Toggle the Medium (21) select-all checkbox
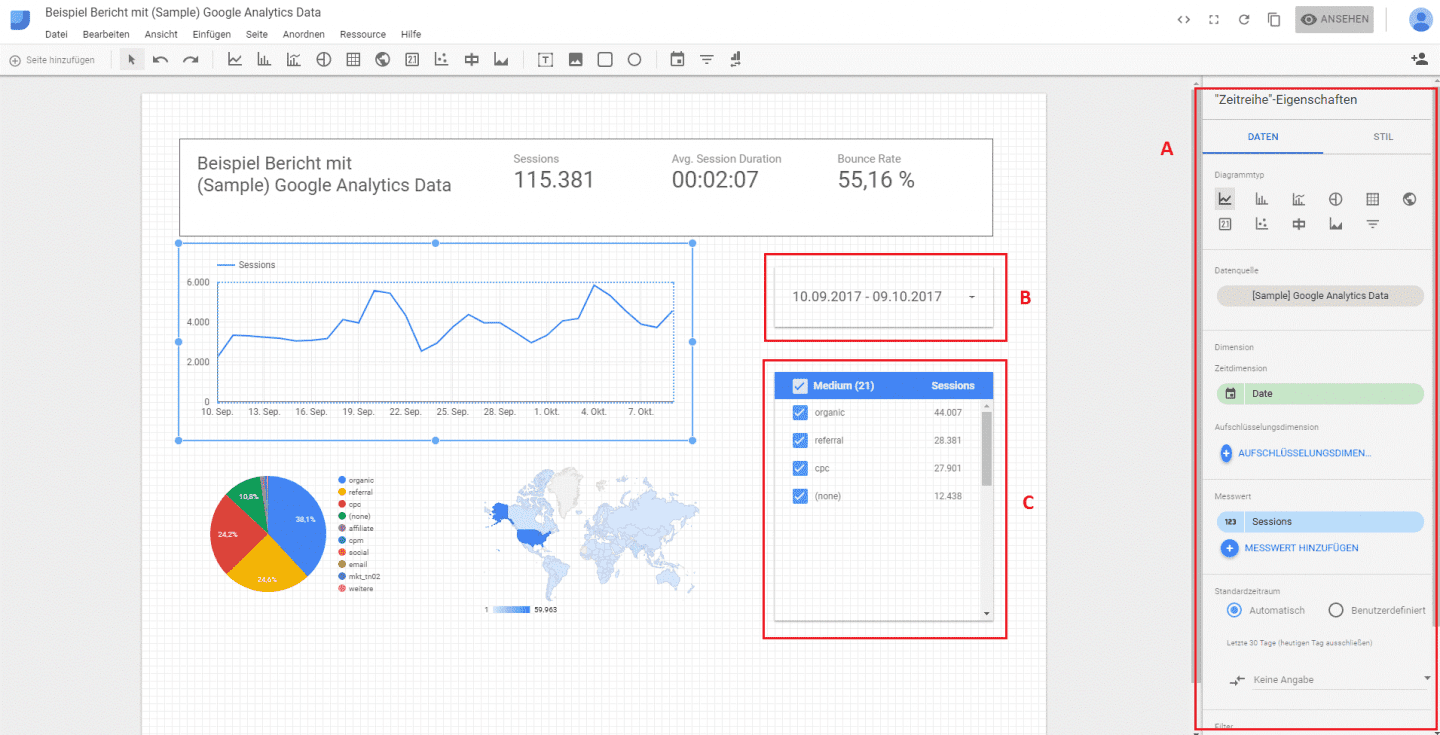This screenshot has height=735, width=1440. pos(800,386)
